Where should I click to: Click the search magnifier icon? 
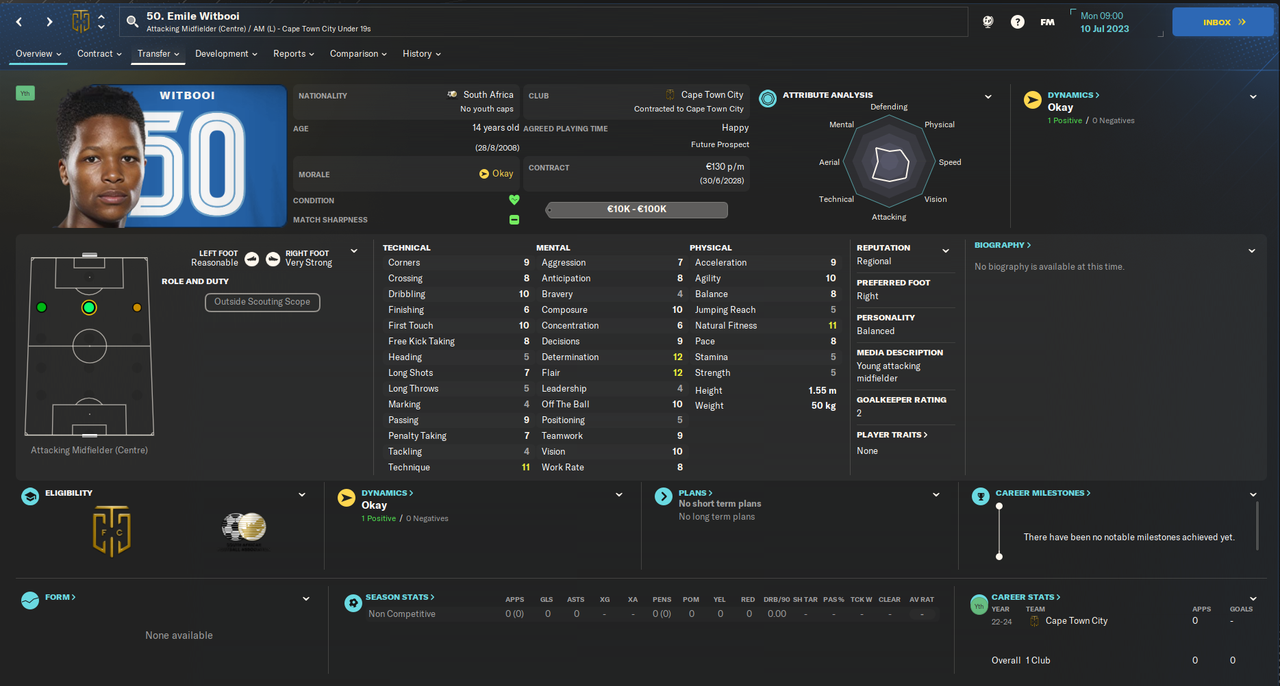132,22
